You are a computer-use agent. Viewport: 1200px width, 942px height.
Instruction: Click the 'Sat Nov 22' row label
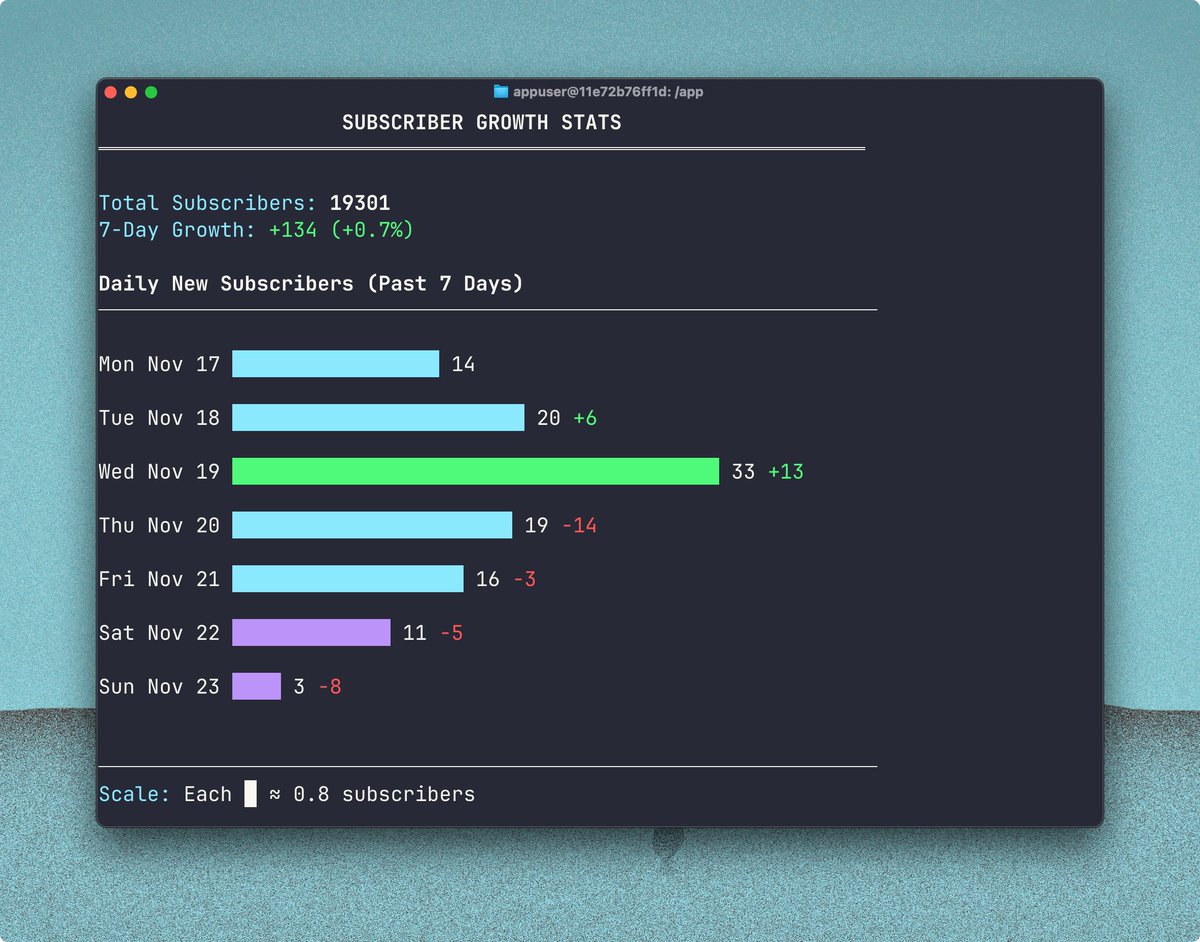159,633
